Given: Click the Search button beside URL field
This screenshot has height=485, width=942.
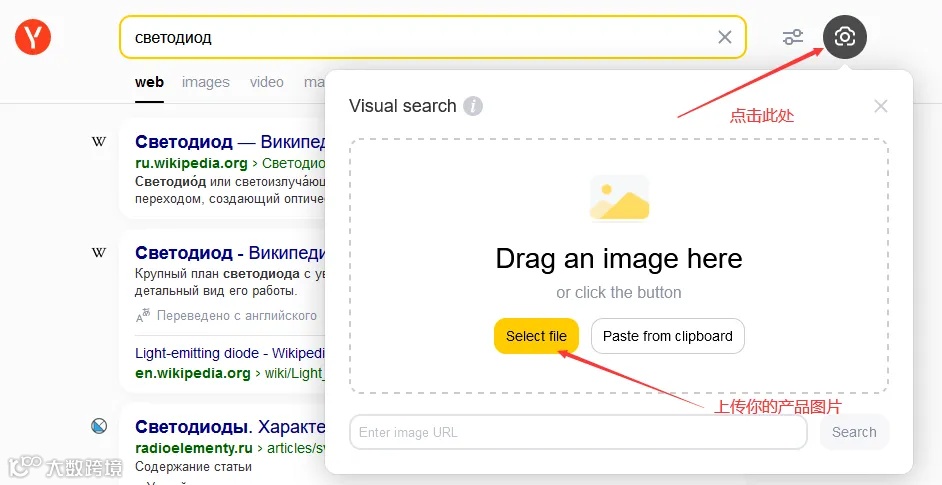Looking at the screenshot, I should point(854,432).
